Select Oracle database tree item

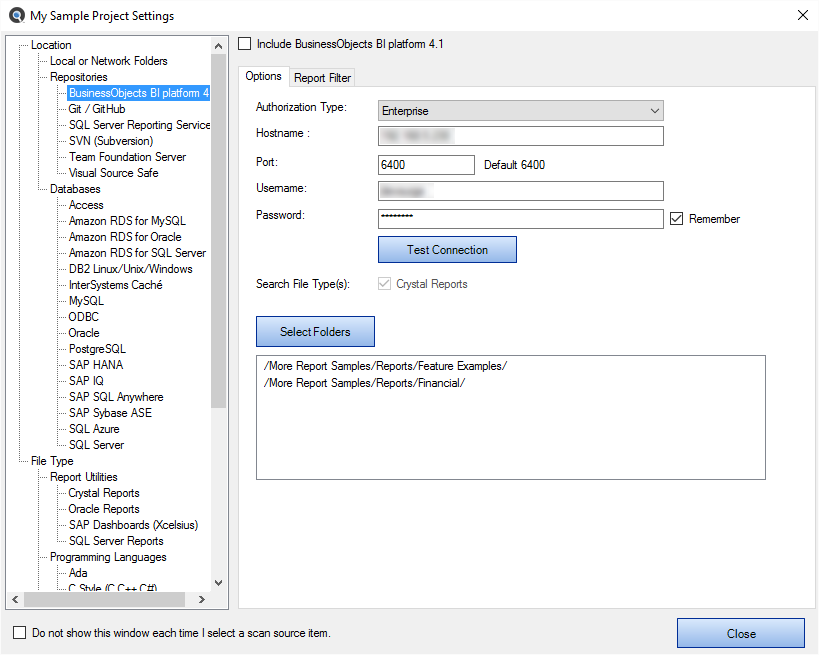tap(84, 333)
